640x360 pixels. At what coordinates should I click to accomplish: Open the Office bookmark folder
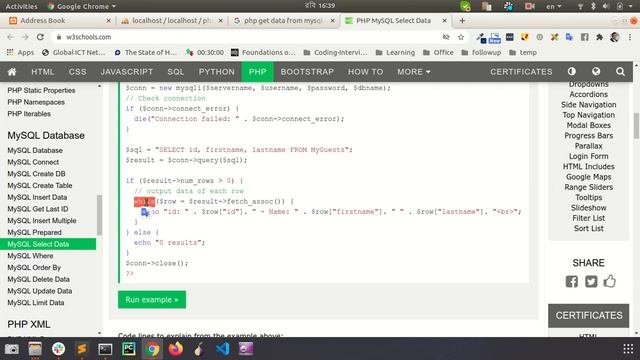(438, 52)
